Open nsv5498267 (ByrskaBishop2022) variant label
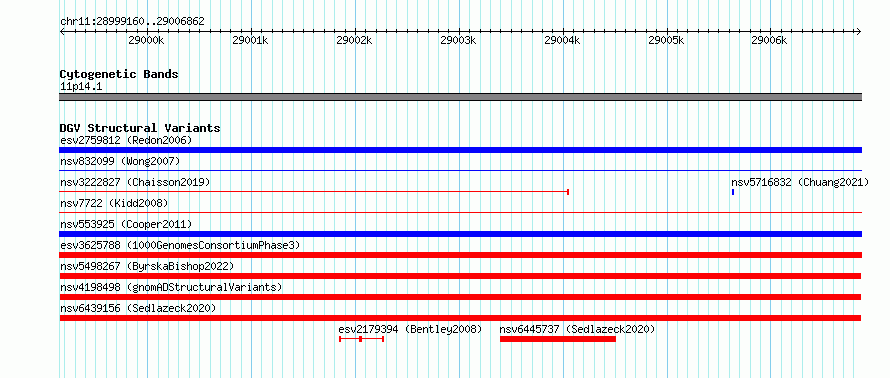This screenshot has width=890, height=378. 147,266
